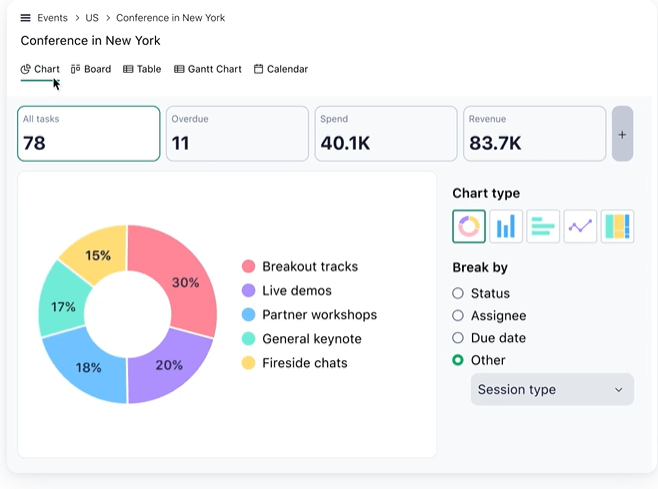Click the 17% teal donut segment
This screenshot has height=489, width=658.
[x=63, y=306]
